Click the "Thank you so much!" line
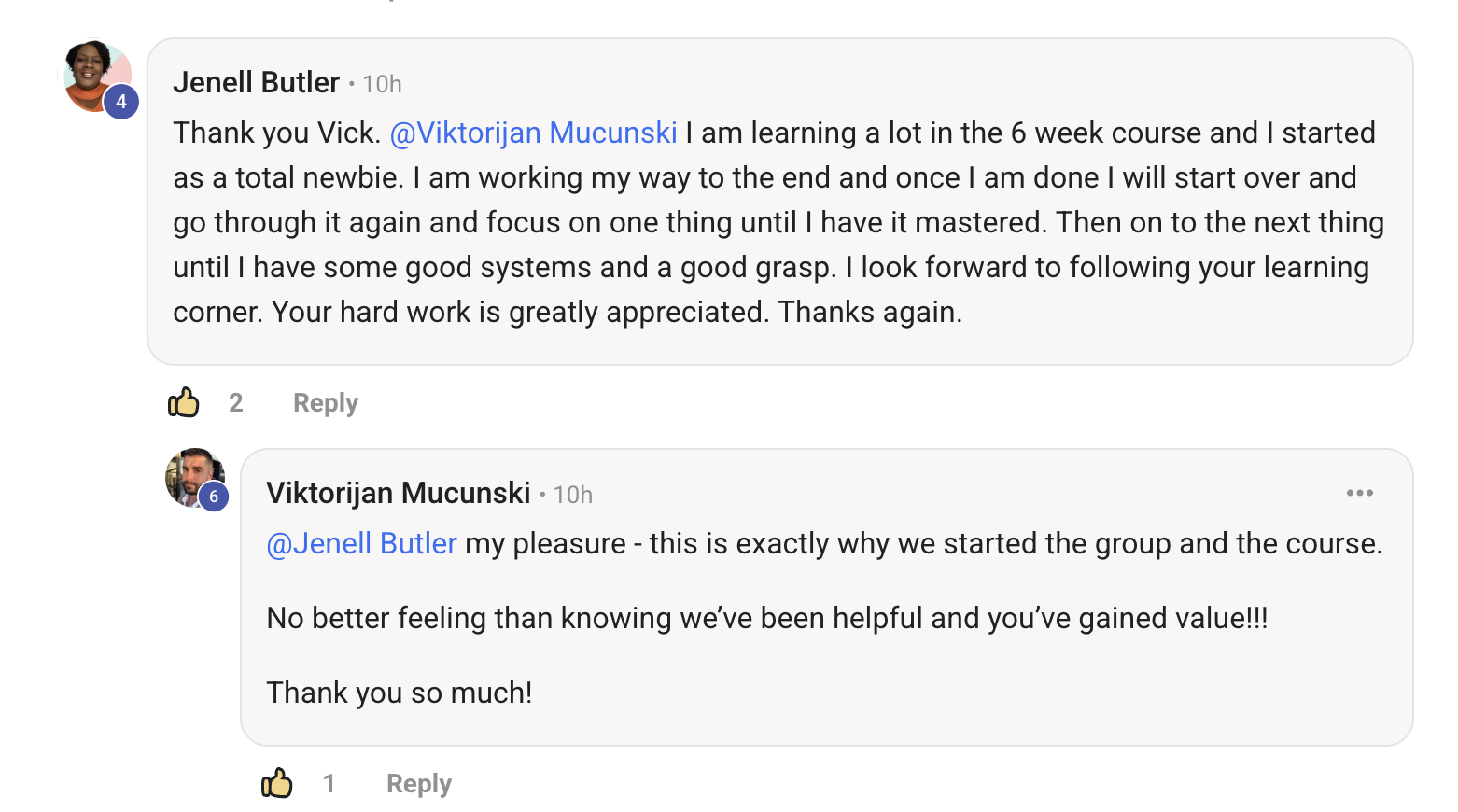The width and height of the screenshot is (1458, 812). pyautogui.click(x=400, y=693)
